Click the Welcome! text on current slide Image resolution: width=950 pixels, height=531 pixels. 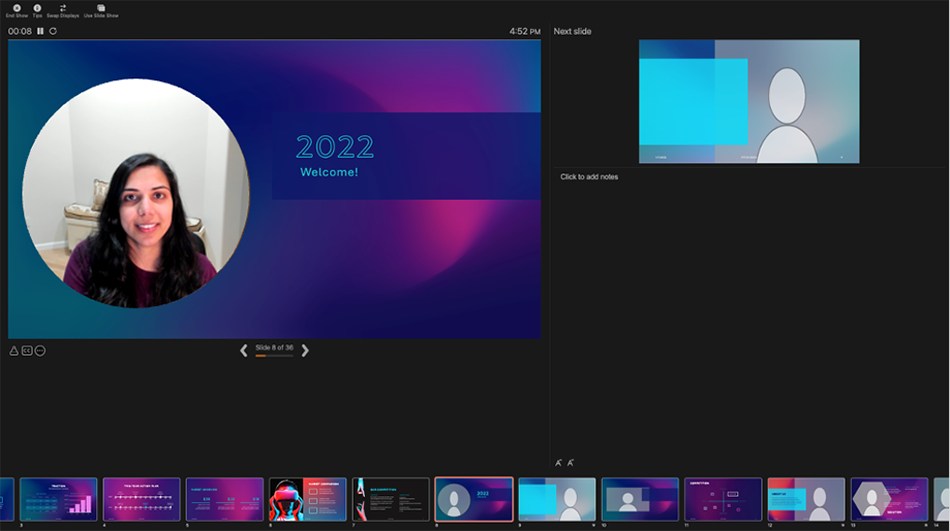(329, 172)
